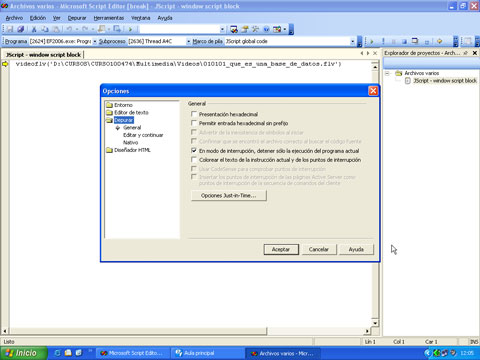
Task: Open the Edición menu
Action: coord(38,18)
